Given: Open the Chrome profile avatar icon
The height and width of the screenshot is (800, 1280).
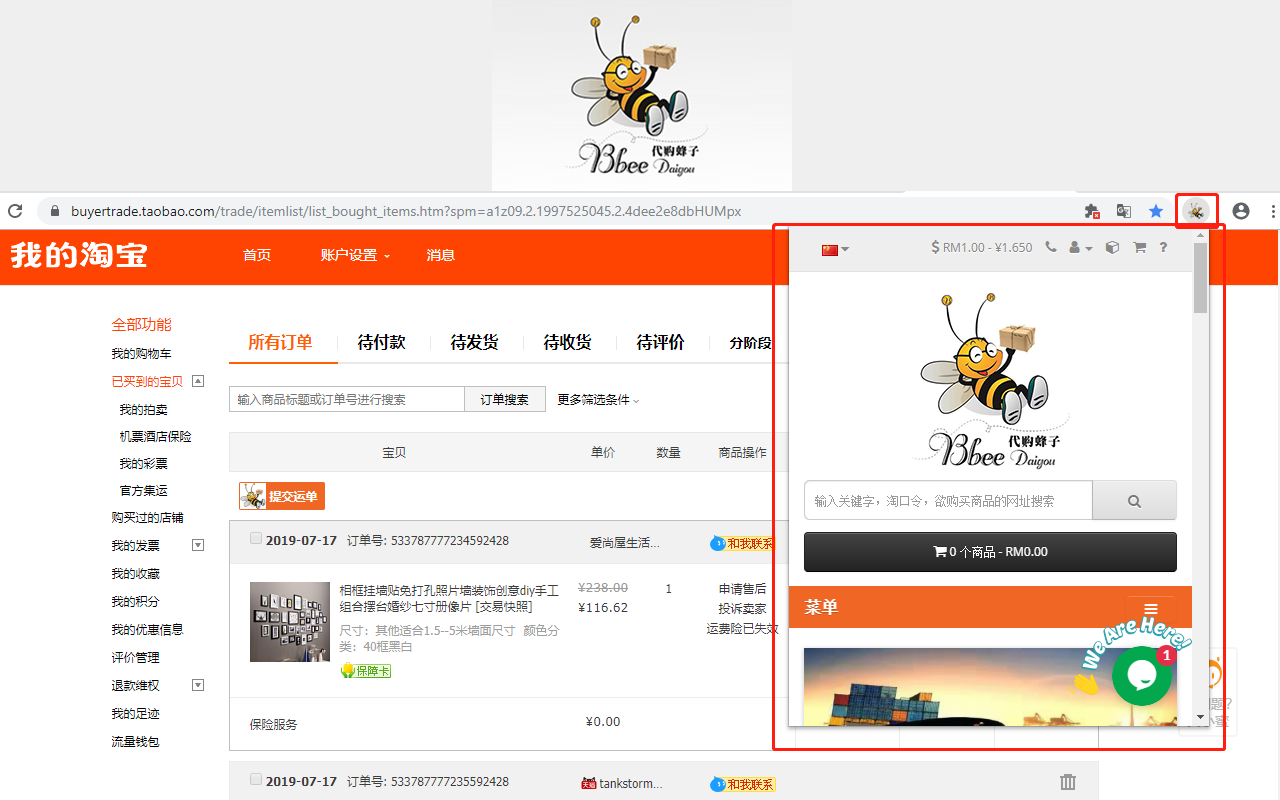Looking at the screenshot, I should pos(1241,211).
